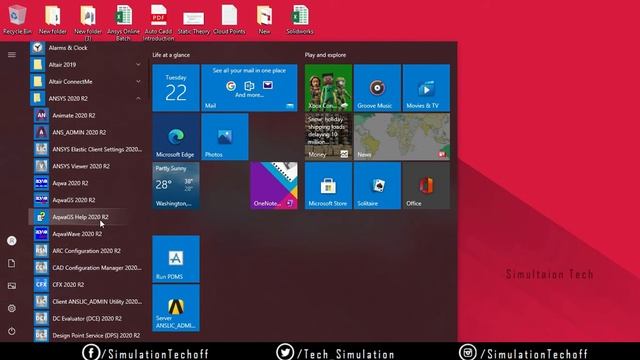Screen dimensions: 640x360
Task: Collapse the ANSYS 2020 R2 folder
Action: click(86, 98)
